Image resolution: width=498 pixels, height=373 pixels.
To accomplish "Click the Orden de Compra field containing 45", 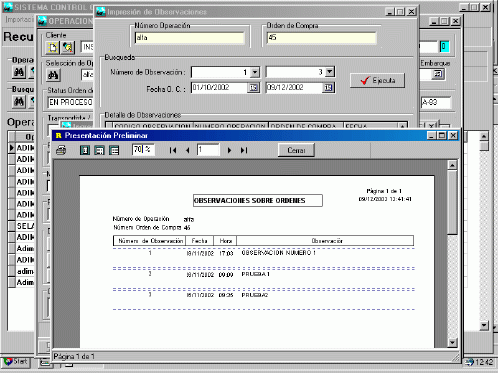I will tap(322, 37).
